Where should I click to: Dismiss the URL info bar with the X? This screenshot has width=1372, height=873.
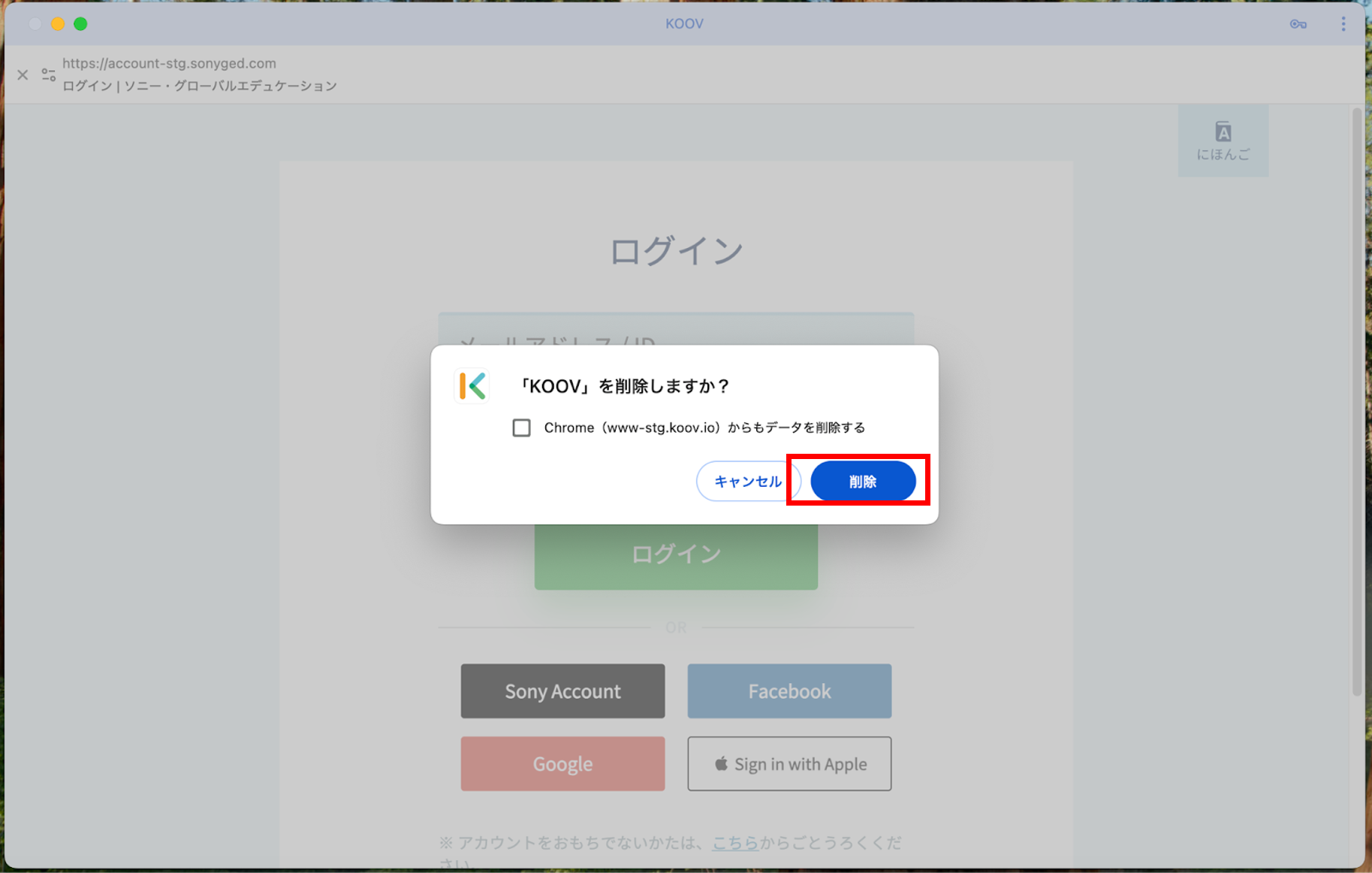23,74
